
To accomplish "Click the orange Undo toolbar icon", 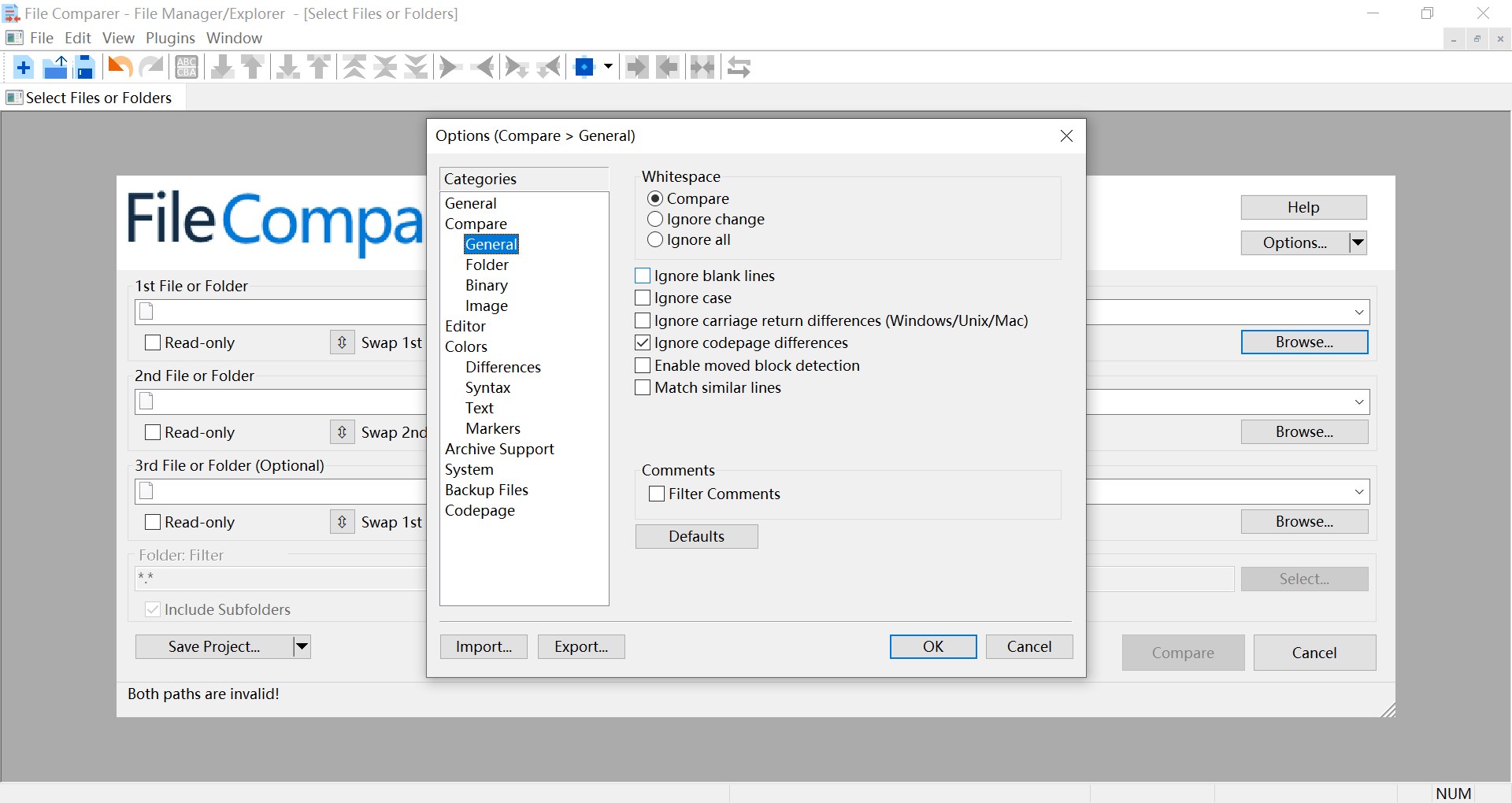I will click(x=120, y=68).
